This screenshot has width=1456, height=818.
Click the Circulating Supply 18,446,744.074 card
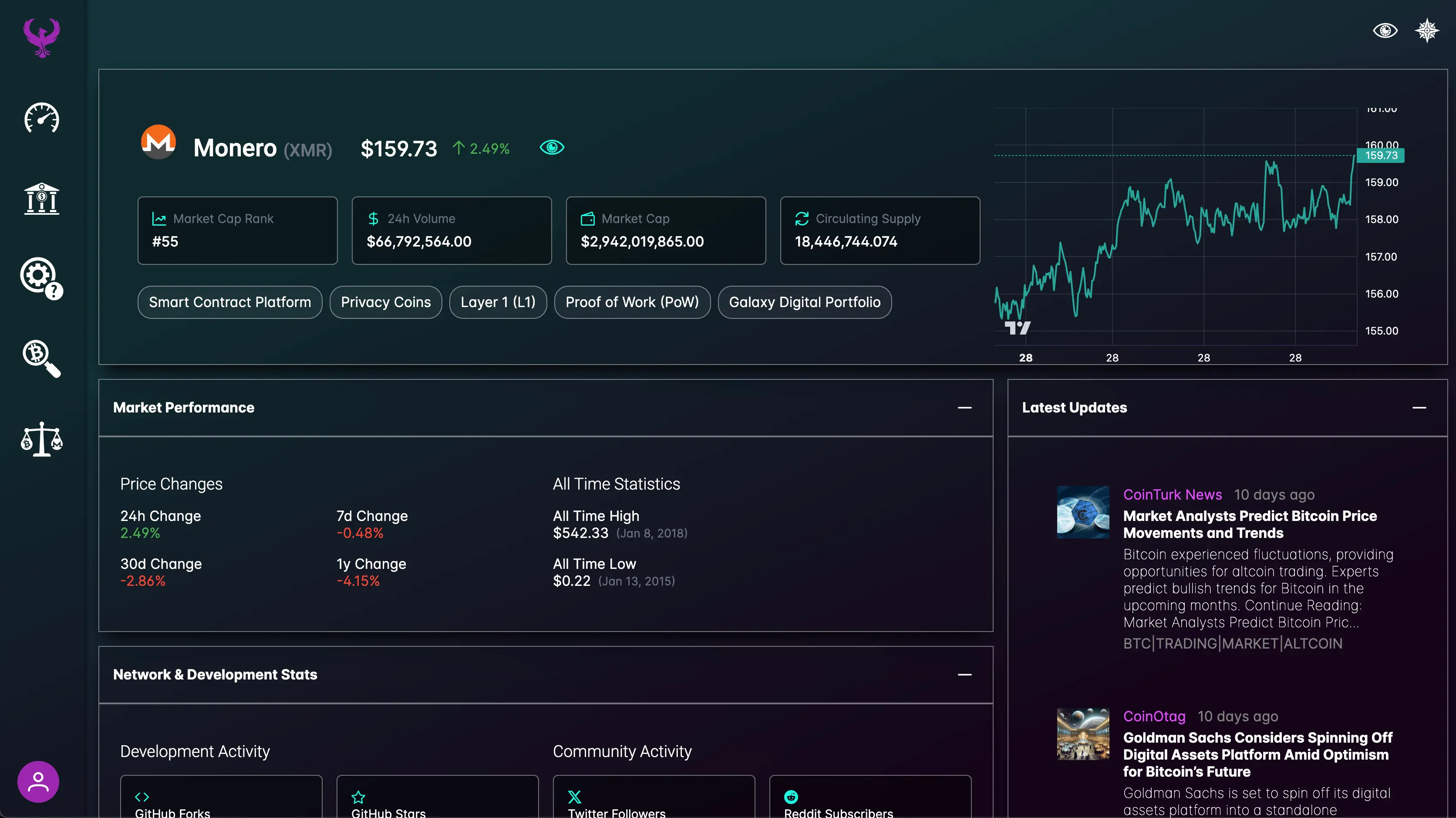coord(880,231)
